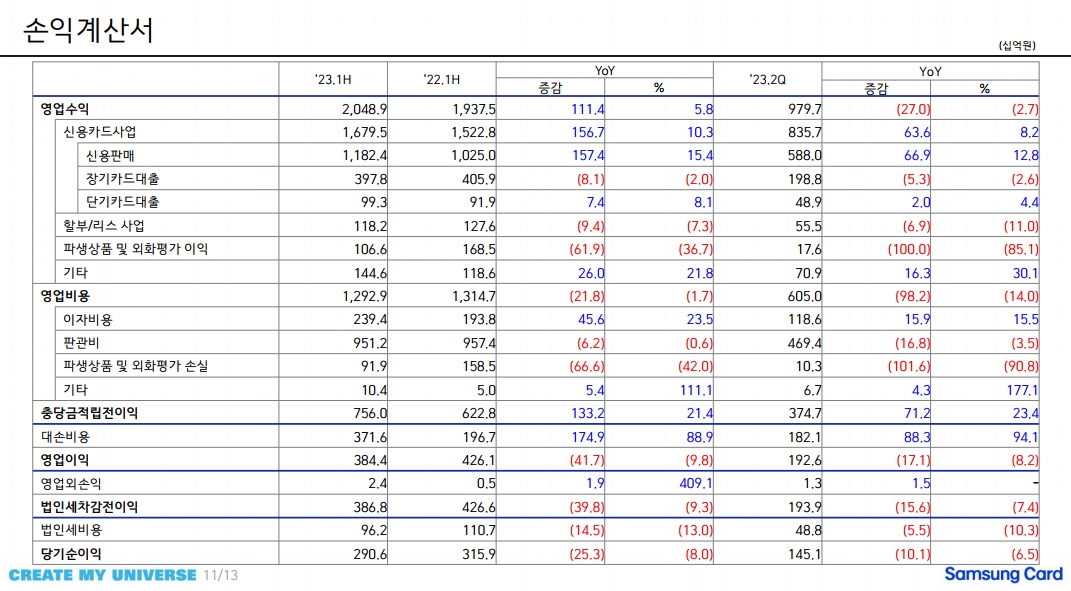Viewport: 1071px width, 591px height.
Task: Select the 409.1 percent change value
Action: (x=692, y=484)
